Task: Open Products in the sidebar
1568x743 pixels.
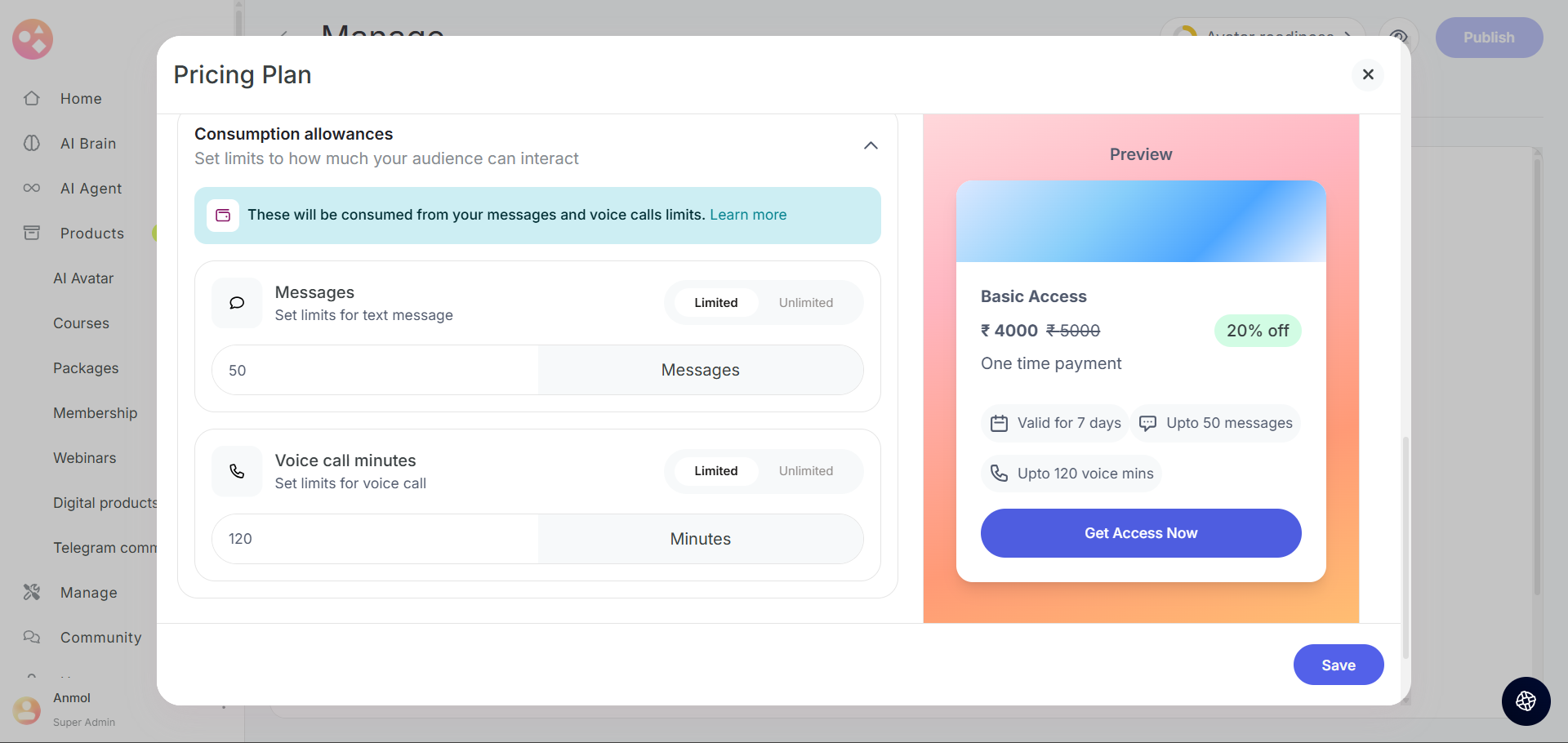Action: (x=92, y=234)
